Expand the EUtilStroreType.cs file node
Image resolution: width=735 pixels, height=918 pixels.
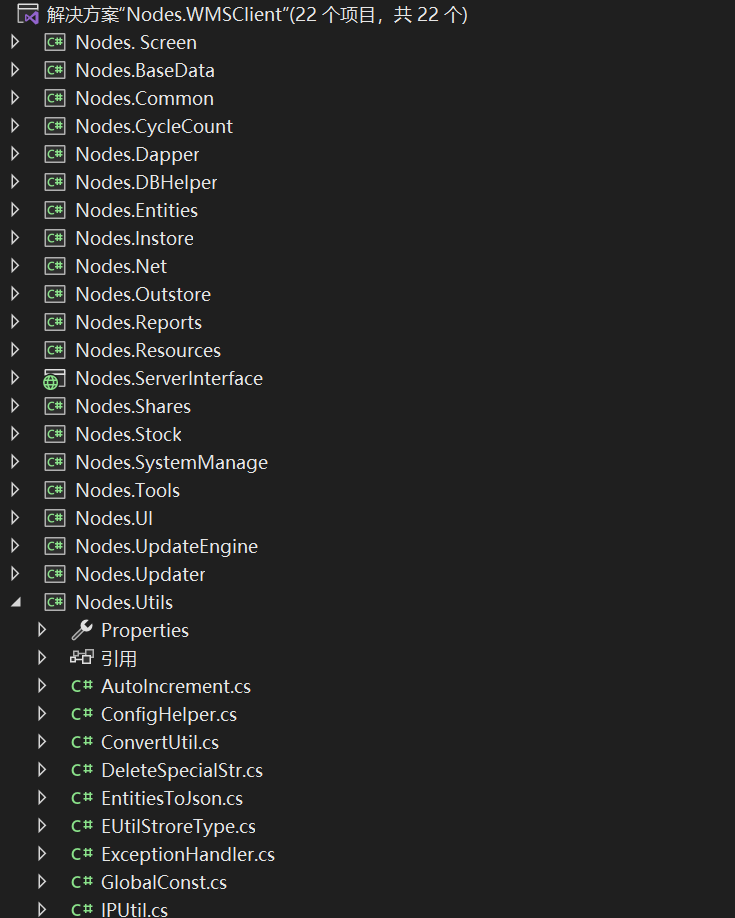tap(42, 826)
